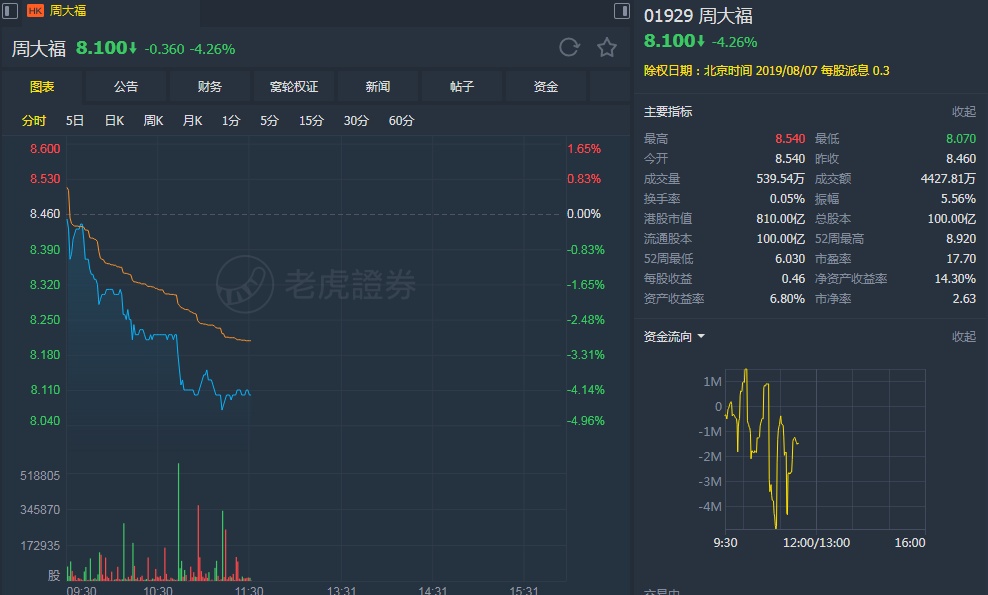Click the 周大福 window title tab
The height and width of the screenshot is (595, 988).
point(68,11)
